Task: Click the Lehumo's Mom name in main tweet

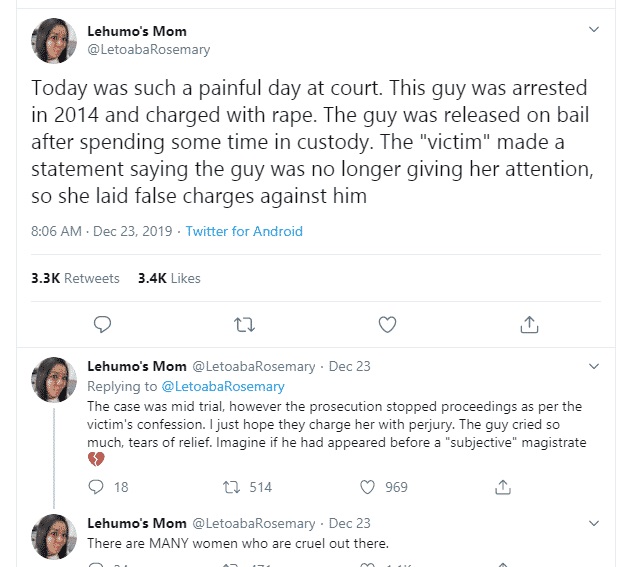Action: click(x=137, y=31)
